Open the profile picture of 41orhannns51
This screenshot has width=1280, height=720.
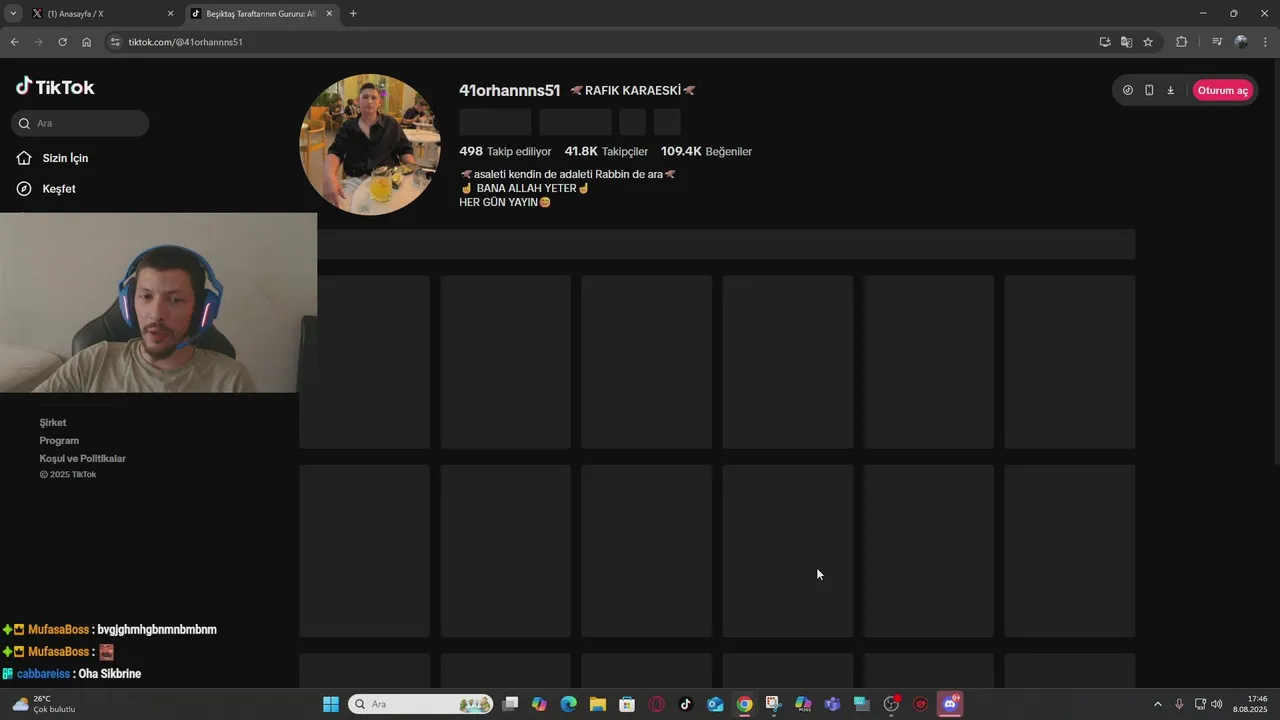coord(370,144)
